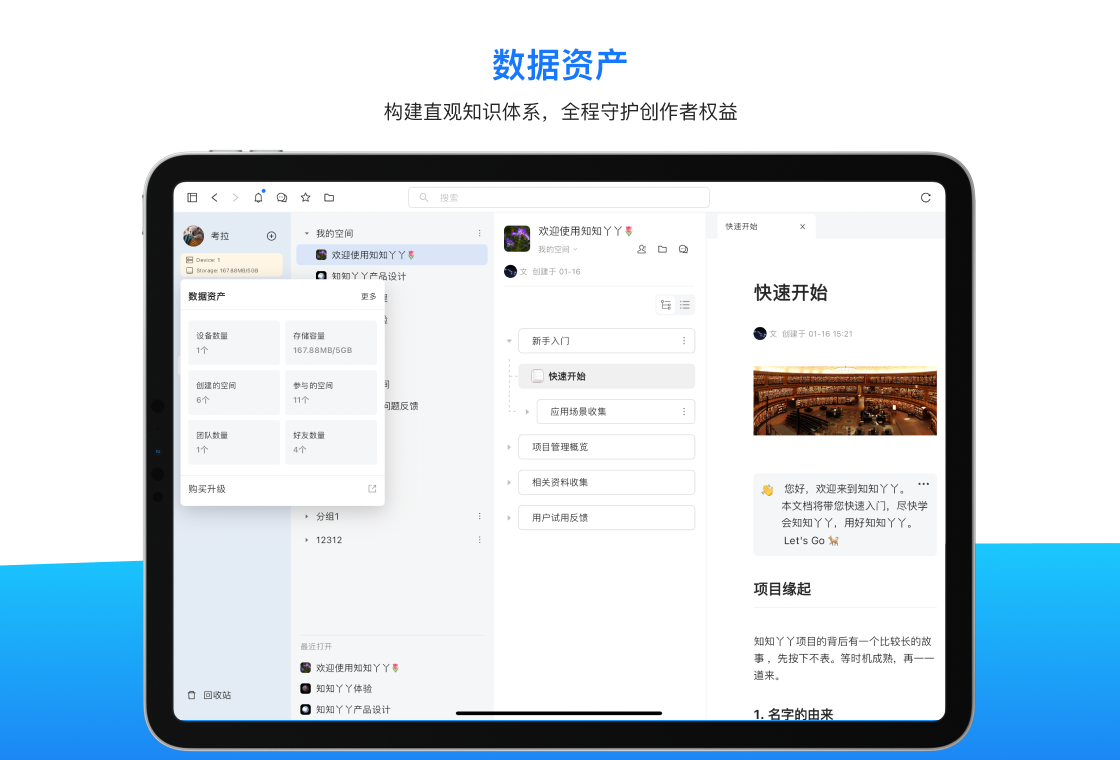Switch to tree structure view
1120x760 pixels.
click(x=666, y=305)
